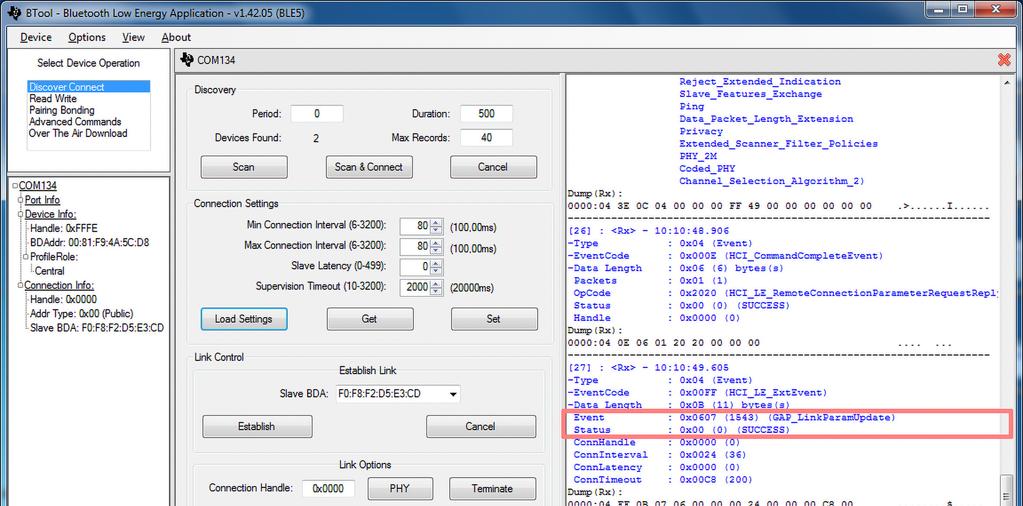Viewport: 1023px width, 506px height.
Task: Collapse the COM134 tree root node
Action: pos(15,186)
